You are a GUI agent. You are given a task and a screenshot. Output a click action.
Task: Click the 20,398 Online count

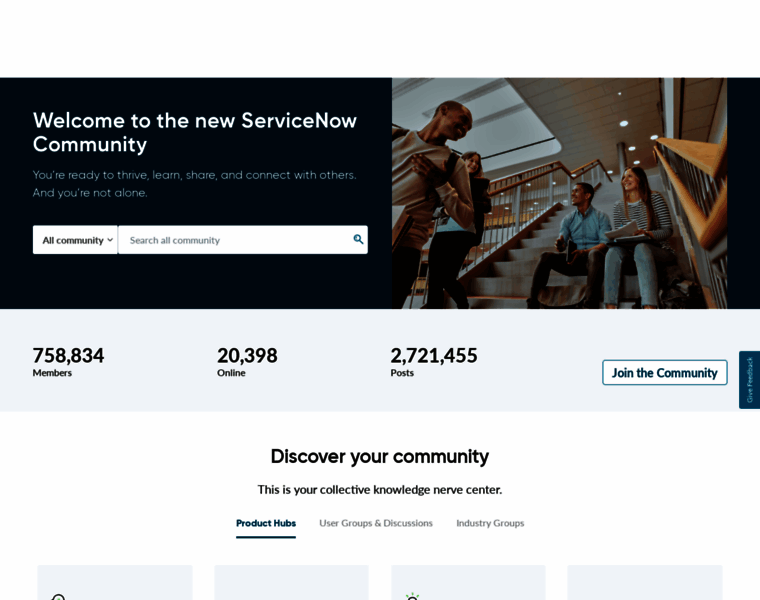[x=247, y=362]
